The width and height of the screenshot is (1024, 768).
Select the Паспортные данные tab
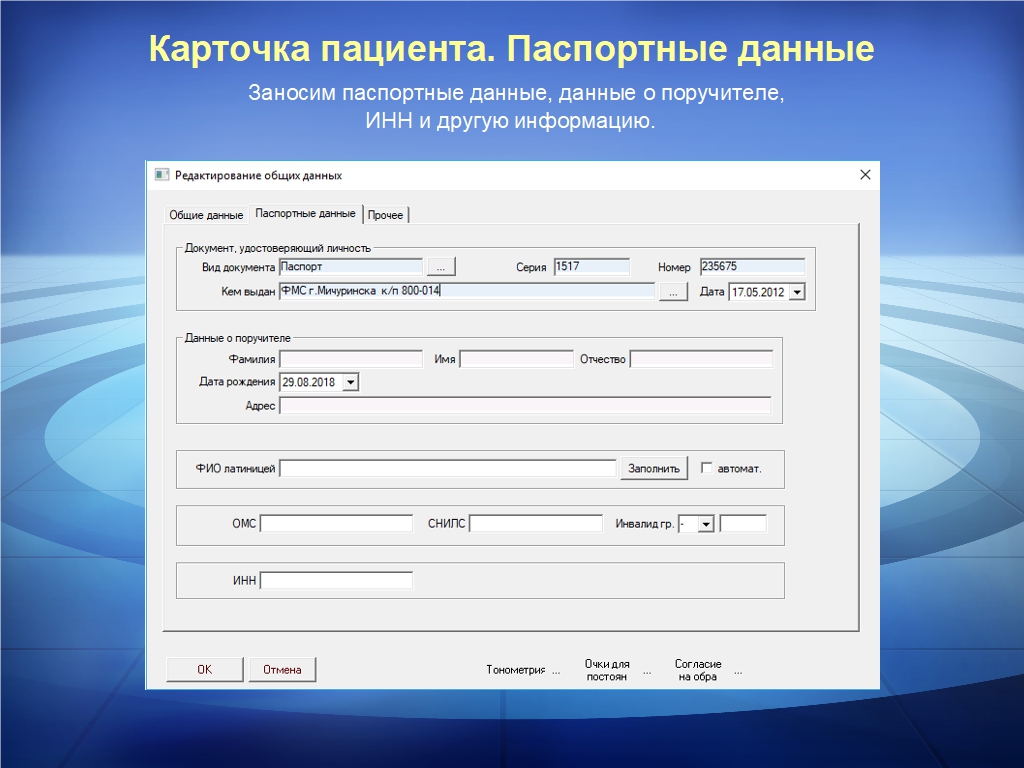point(305,214)
